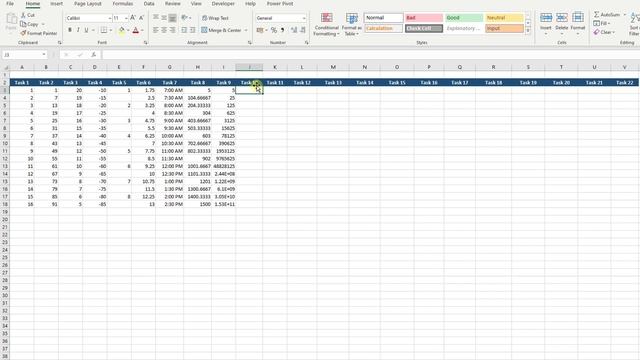Open Merge & Center dropdown arrow
640x360 pixels.
pos(246,30)
